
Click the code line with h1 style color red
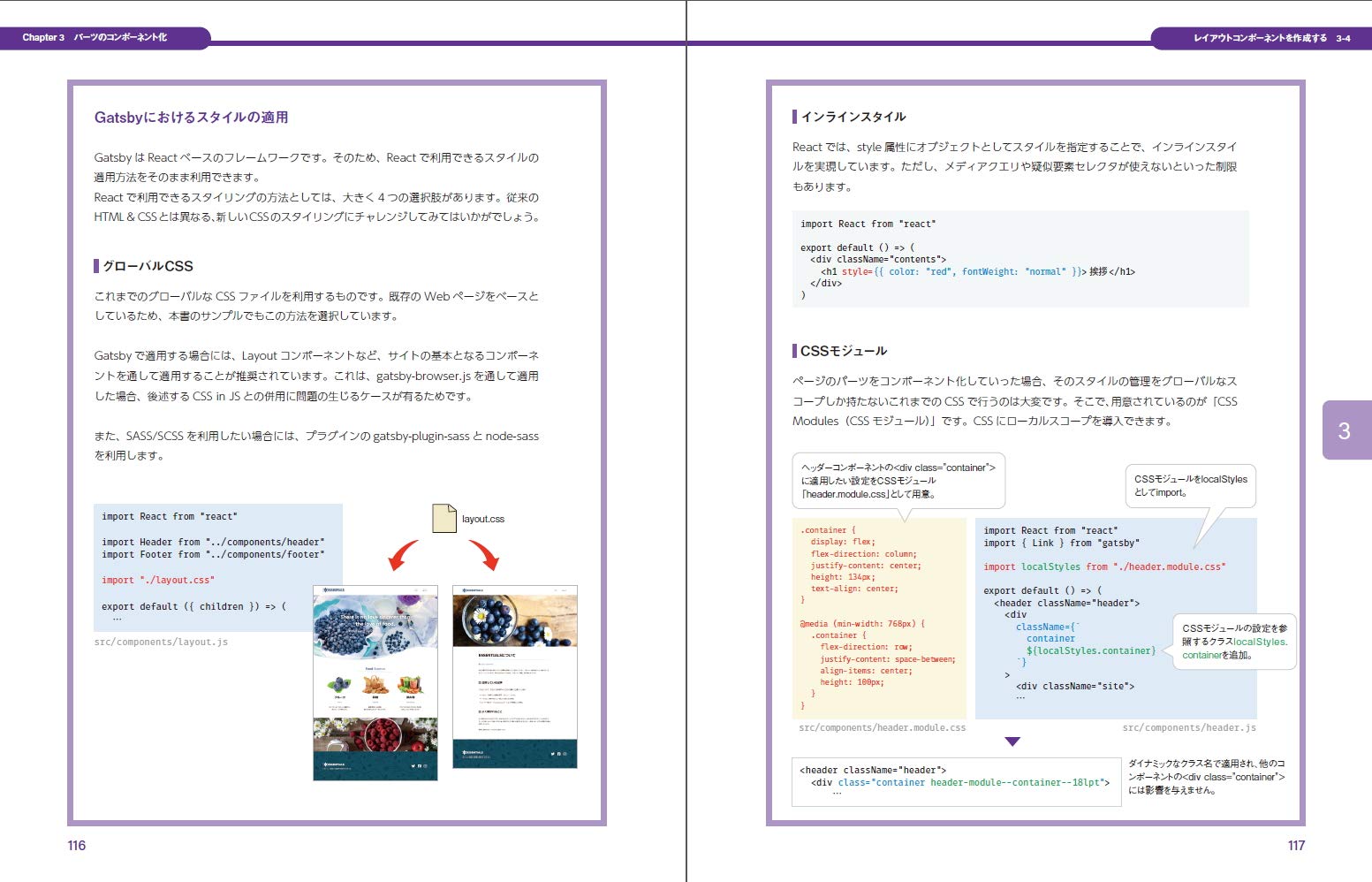coord(978,271)
